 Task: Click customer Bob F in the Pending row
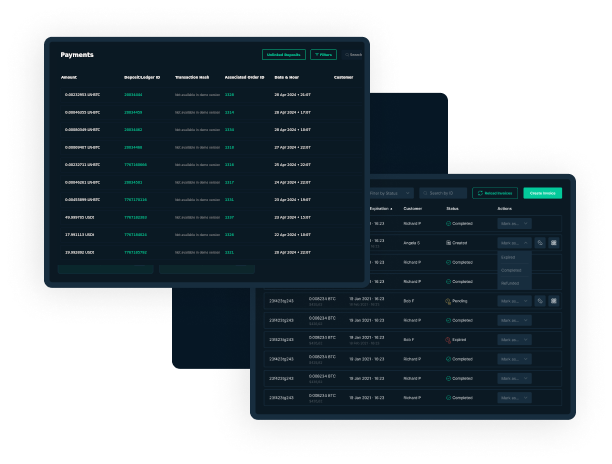tap(409, 301)
